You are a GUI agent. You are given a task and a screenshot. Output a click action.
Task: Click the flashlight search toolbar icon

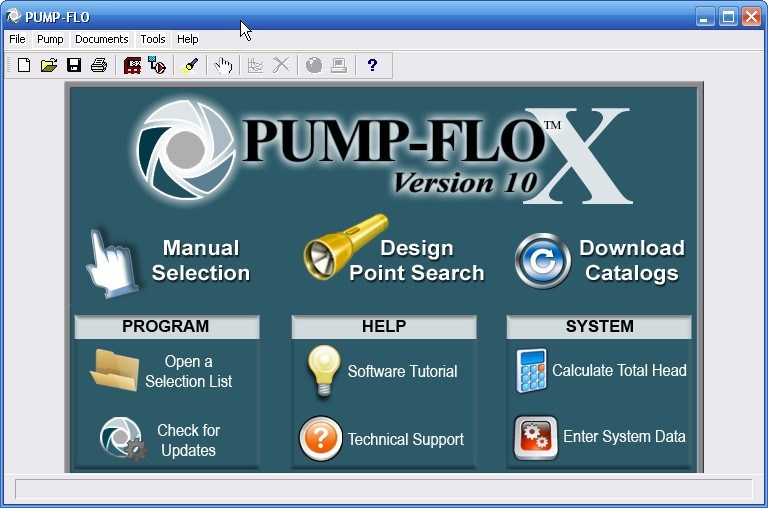(x=190, y=65)
